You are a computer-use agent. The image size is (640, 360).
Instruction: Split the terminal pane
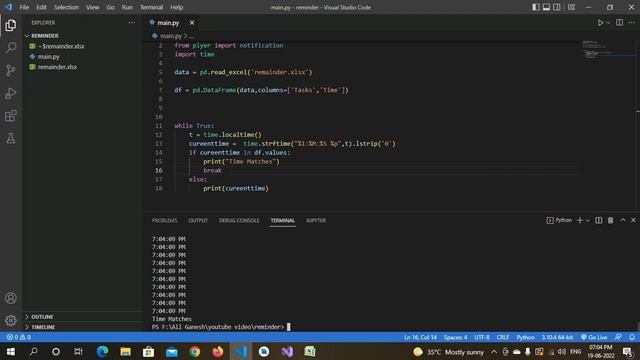click(598, 220)
